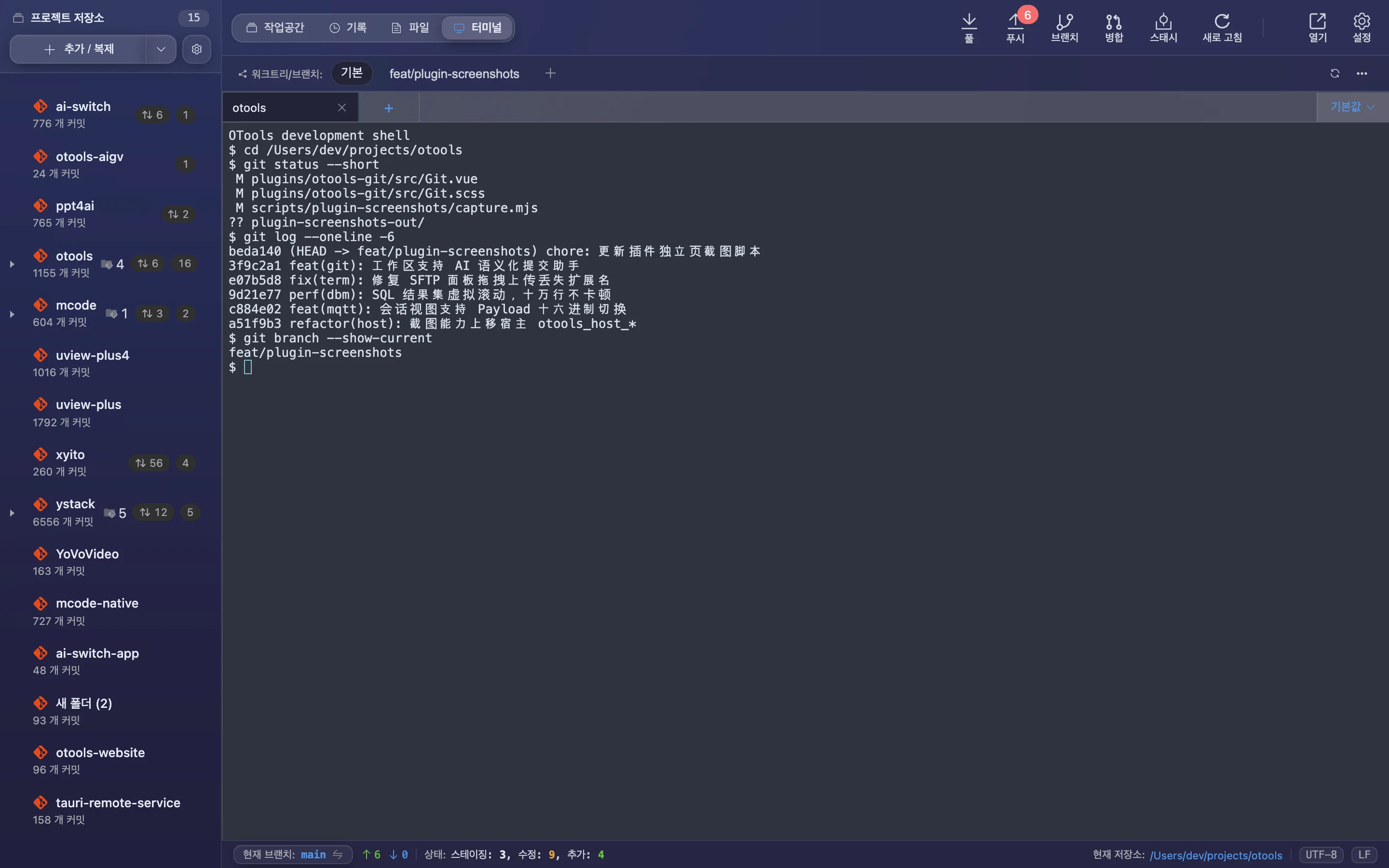Add a new terminal tab with blue plus
Screen dimensions: 1389x868
pyautogui.click(x=389, y=108)
